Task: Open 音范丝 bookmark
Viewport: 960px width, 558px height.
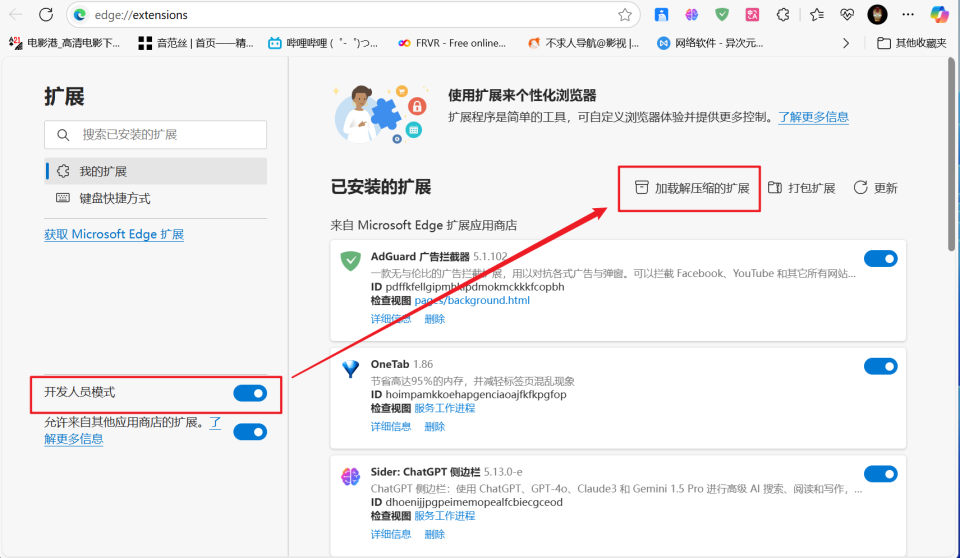Action: click(x=195, y=43)
